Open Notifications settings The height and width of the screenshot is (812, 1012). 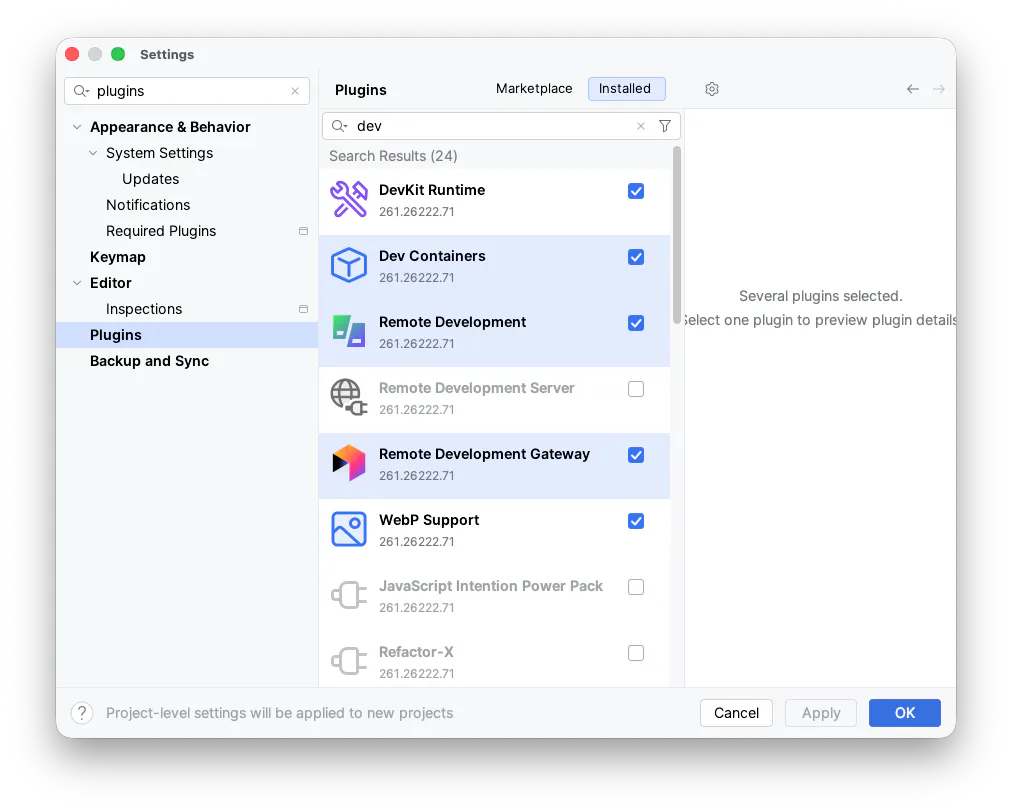[148, 205]
